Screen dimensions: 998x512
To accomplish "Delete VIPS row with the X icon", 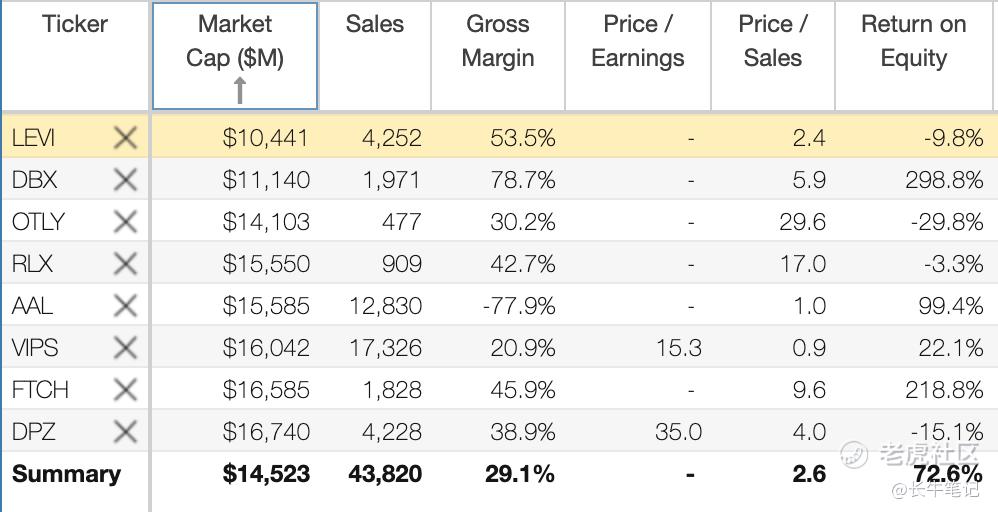I will coord(125,348).
